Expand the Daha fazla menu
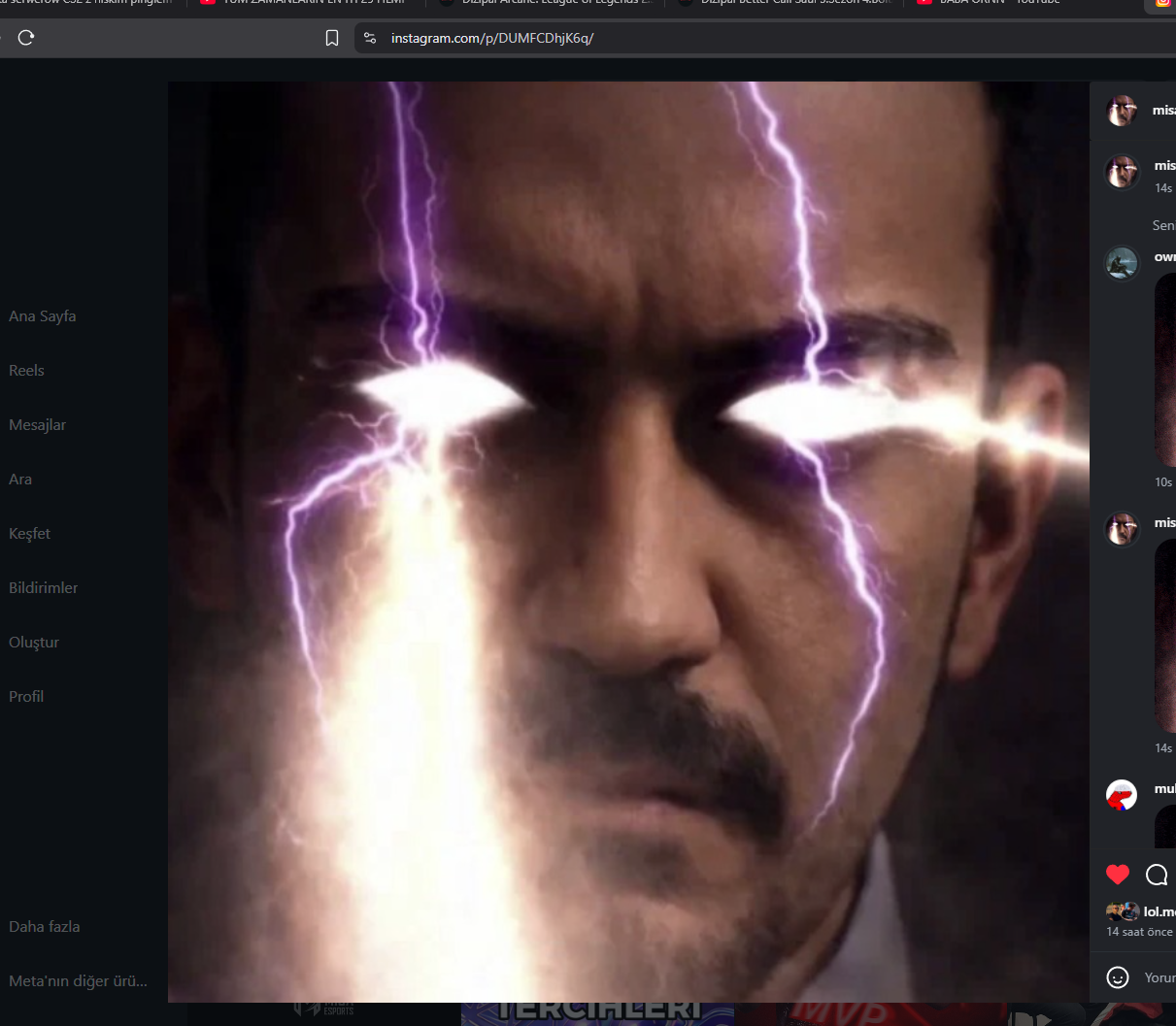The height and width of the screenshot is (1026, 1176). pyautogui.click(x=45, y=927)
